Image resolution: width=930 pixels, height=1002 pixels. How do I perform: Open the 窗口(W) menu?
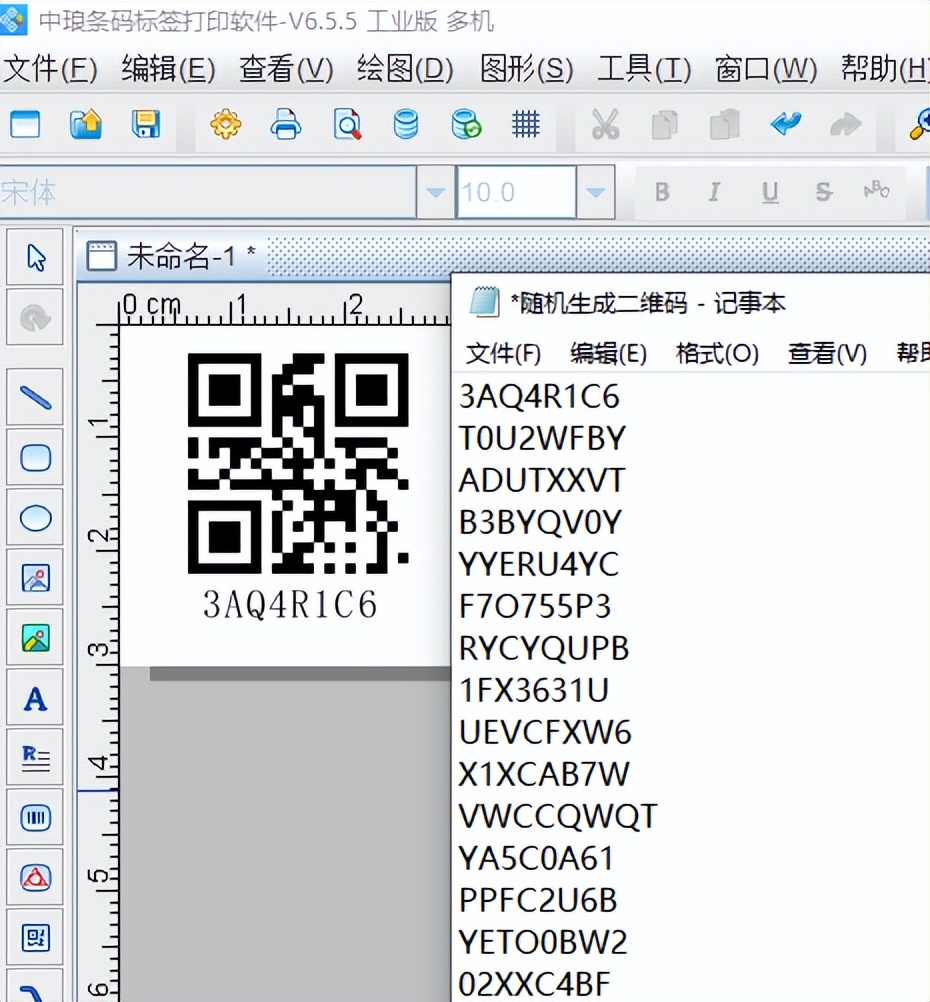pyautogui.click(x=766, y=68)
